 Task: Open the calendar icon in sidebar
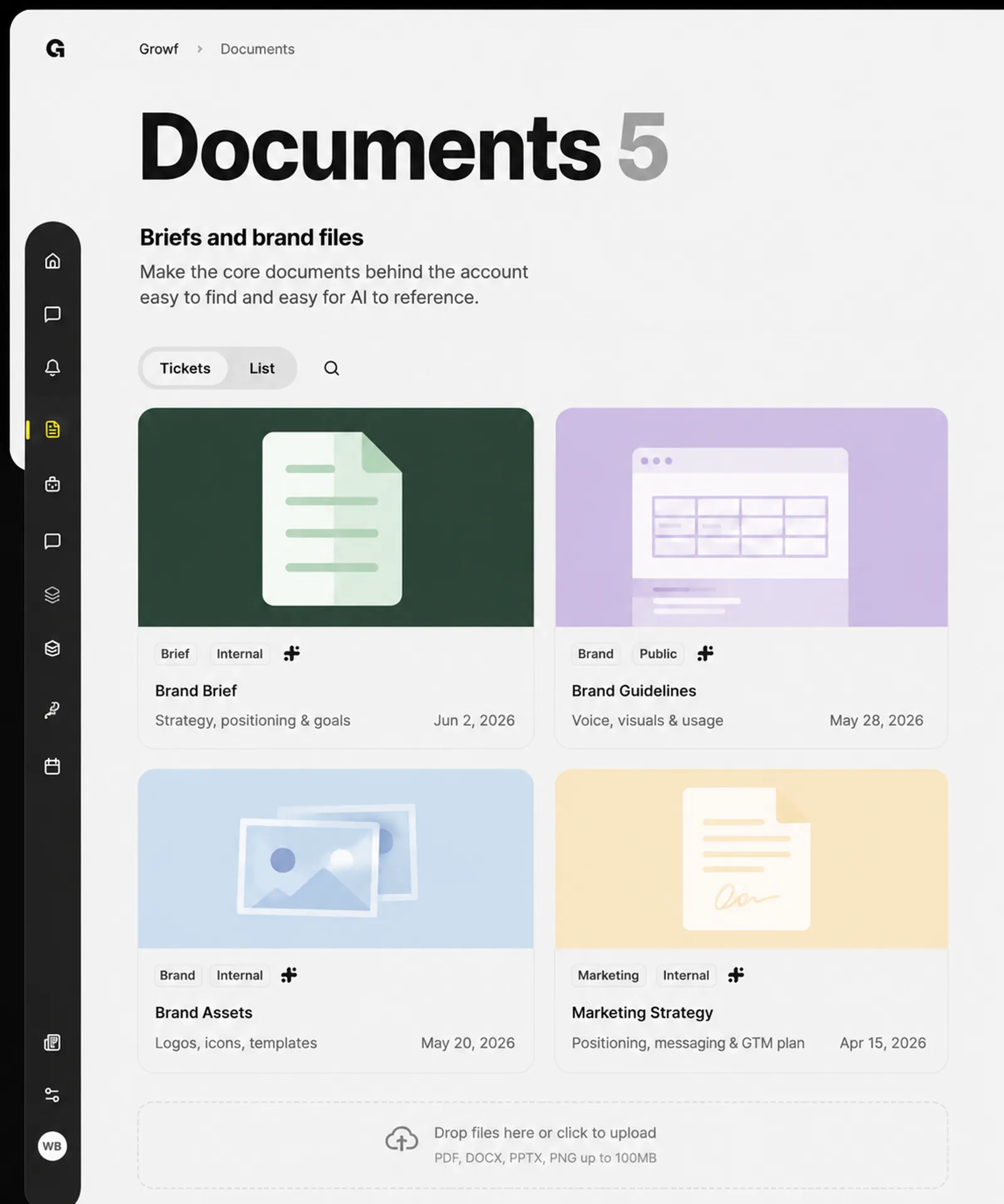53,766
